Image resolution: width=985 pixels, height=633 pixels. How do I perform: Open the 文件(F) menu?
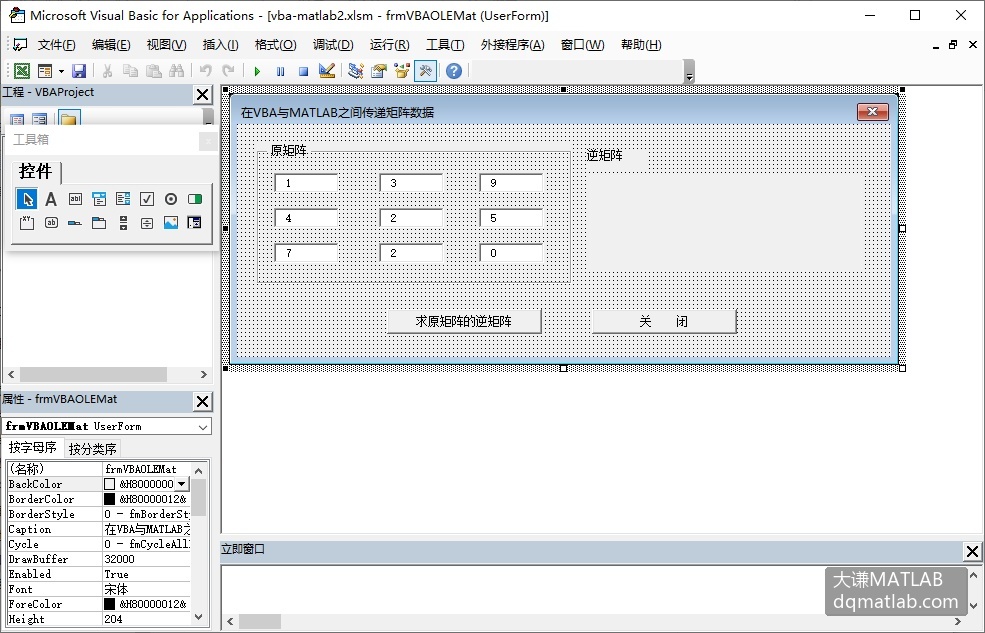[x=56, y=45]
